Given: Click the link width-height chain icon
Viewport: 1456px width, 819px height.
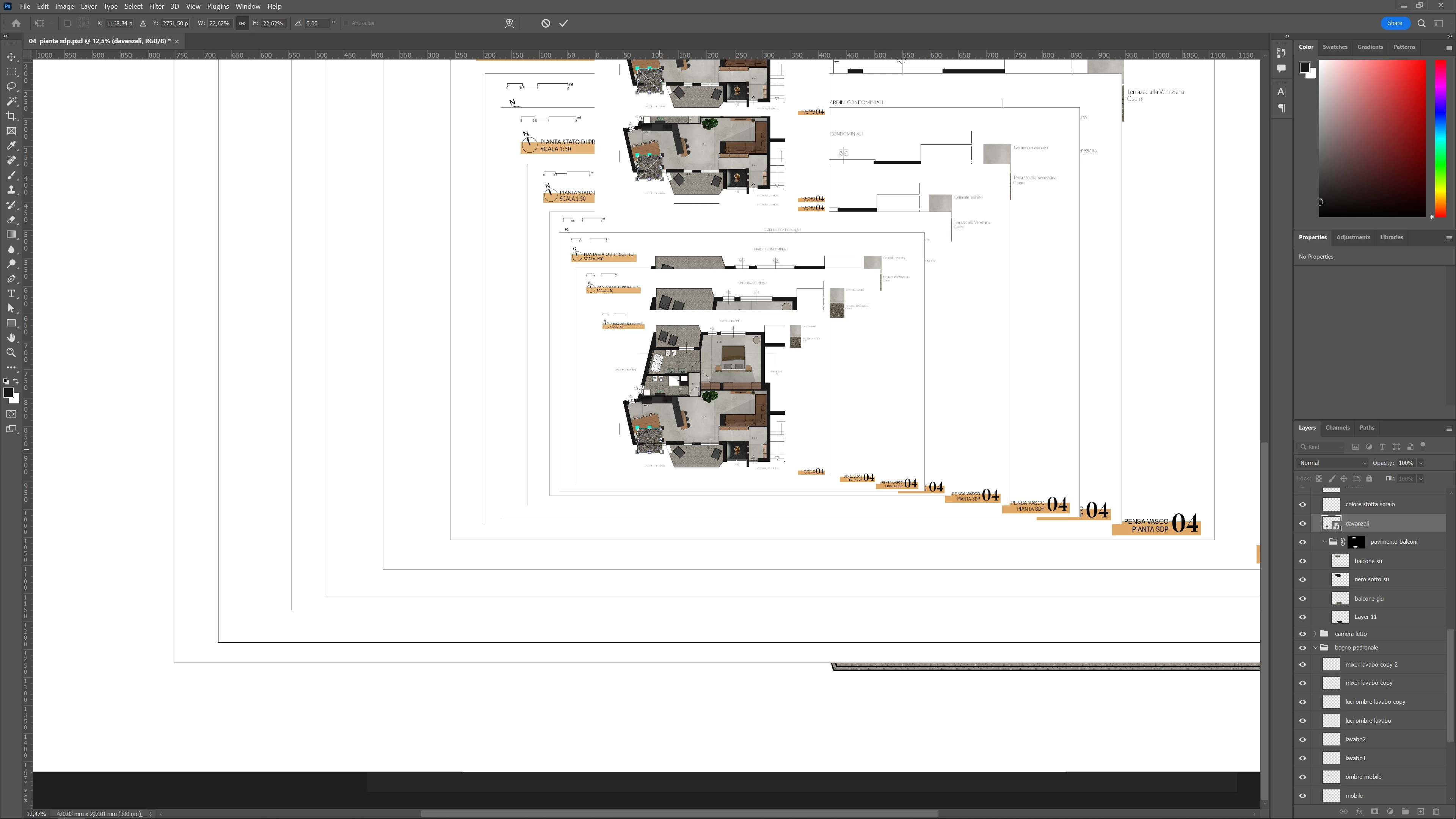Looking at the screenshot, I should [242, 23].
